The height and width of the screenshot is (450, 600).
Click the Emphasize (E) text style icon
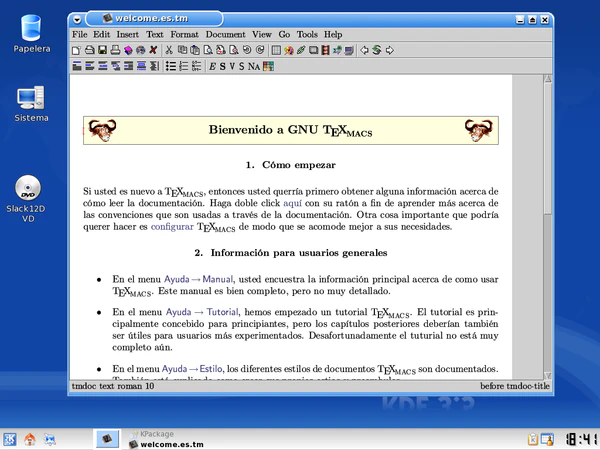(x=212, y=66)
